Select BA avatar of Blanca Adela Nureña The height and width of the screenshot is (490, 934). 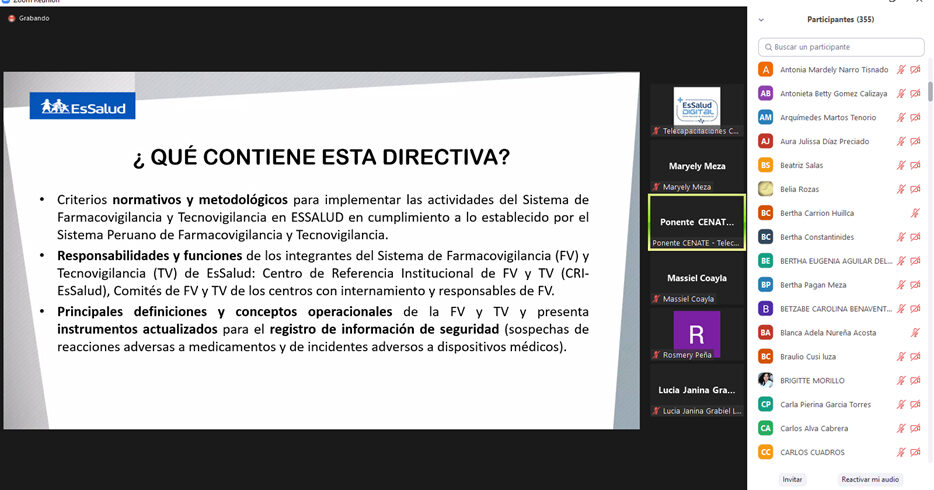click(x=765, y=332)
